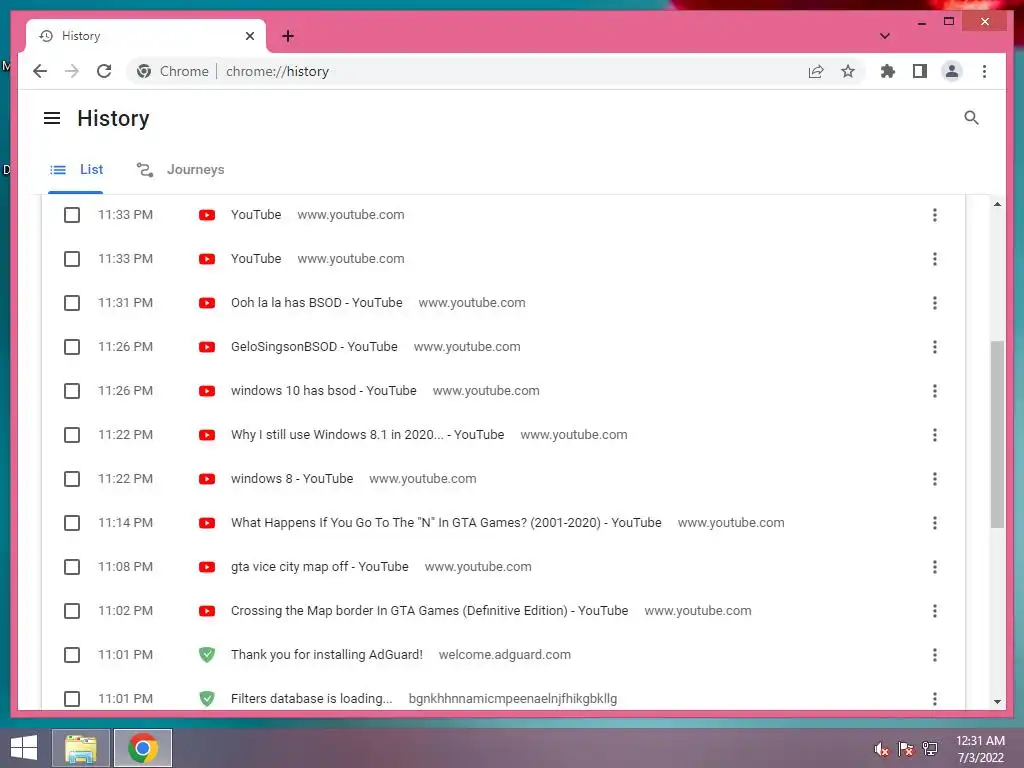Screen dimensions: 1024x768
Task: Open actions menu for Thank you for installing AdGuard
Action: click(x=935, y=654)
